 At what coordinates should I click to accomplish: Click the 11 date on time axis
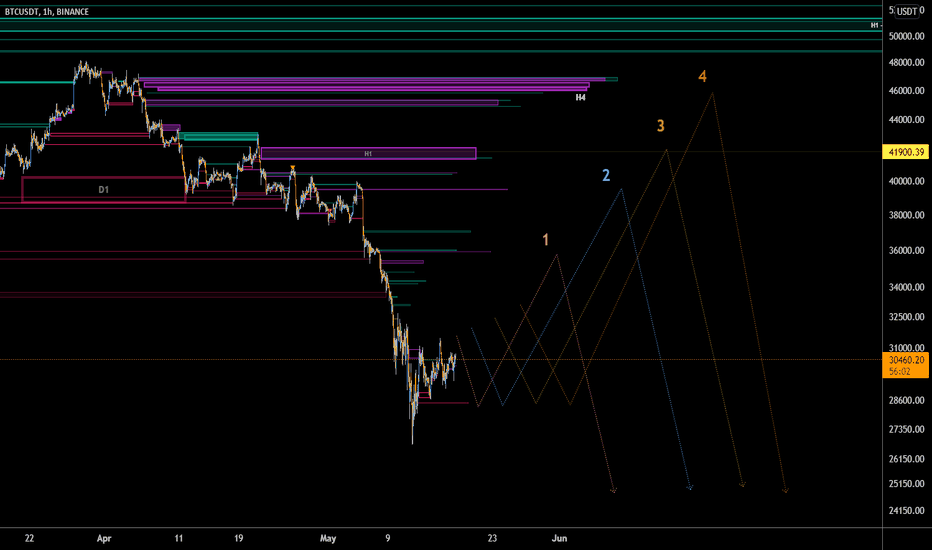coord(179,539)
